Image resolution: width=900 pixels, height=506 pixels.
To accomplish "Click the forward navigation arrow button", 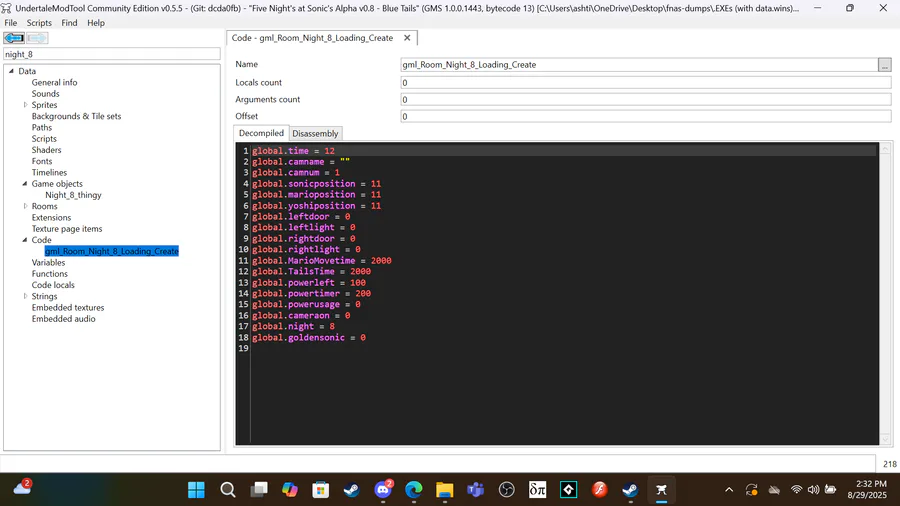I will coord(37,38).
